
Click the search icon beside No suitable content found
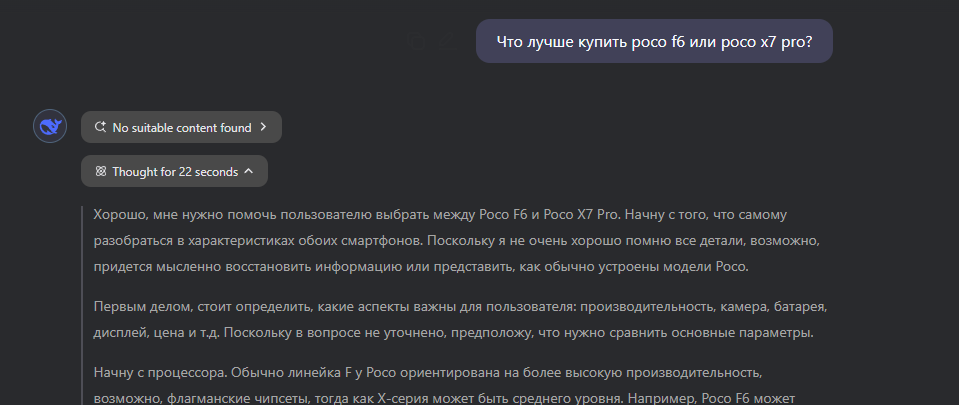coord(100,127)
